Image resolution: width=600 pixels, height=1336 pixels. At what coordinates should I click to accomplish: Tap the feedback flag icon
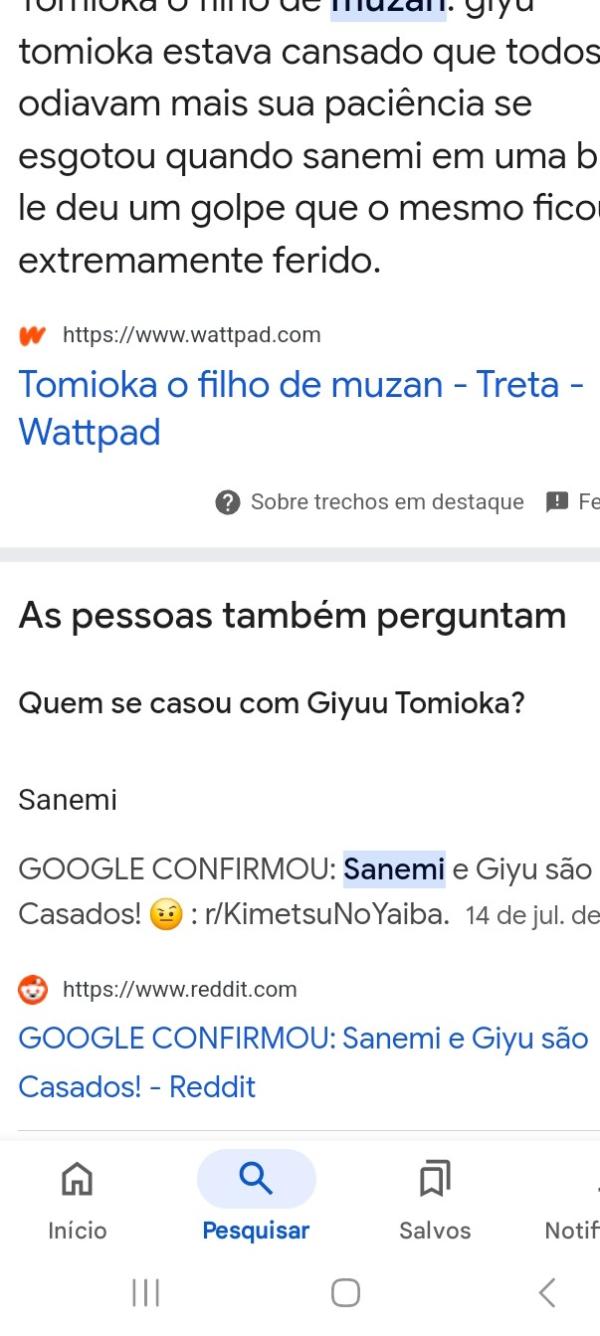click(556, 502)
